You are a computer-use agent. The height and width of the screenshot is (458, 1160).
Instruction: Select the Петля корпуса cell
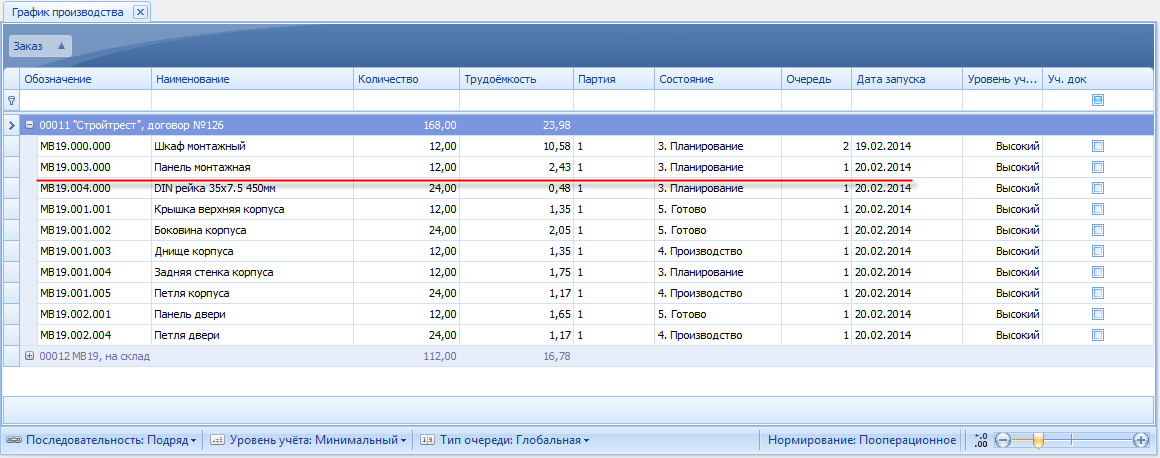coord(252,293)
